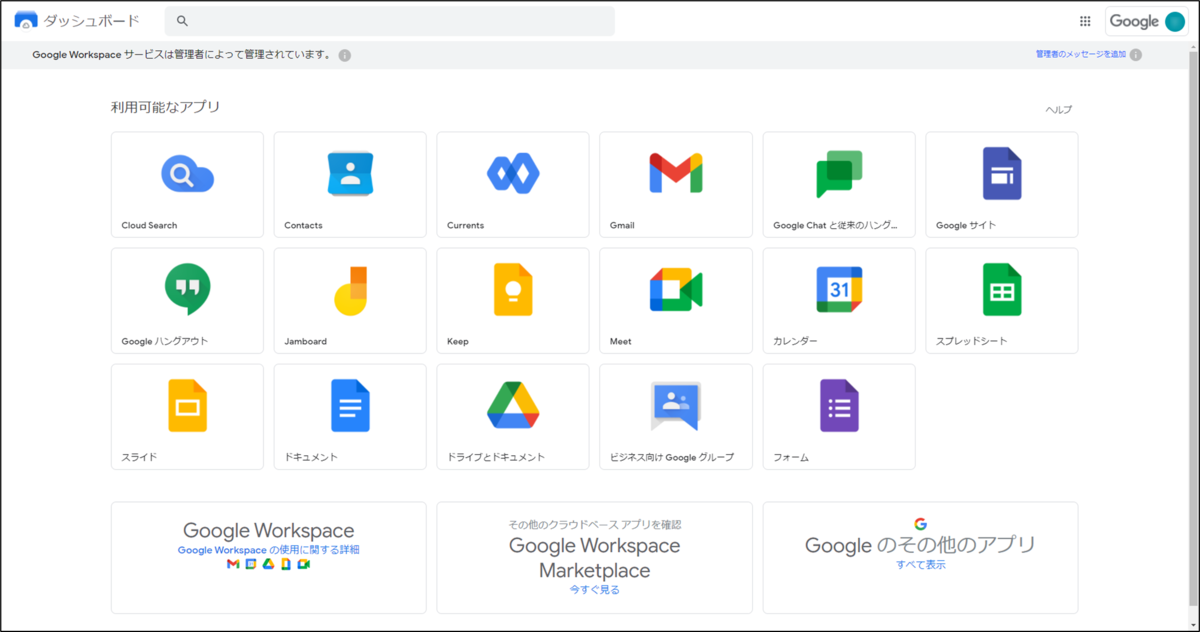Click the large Google Workspace heading
Image resolution: width=1200 pixels, height=632 pixels.
(268, 531)
